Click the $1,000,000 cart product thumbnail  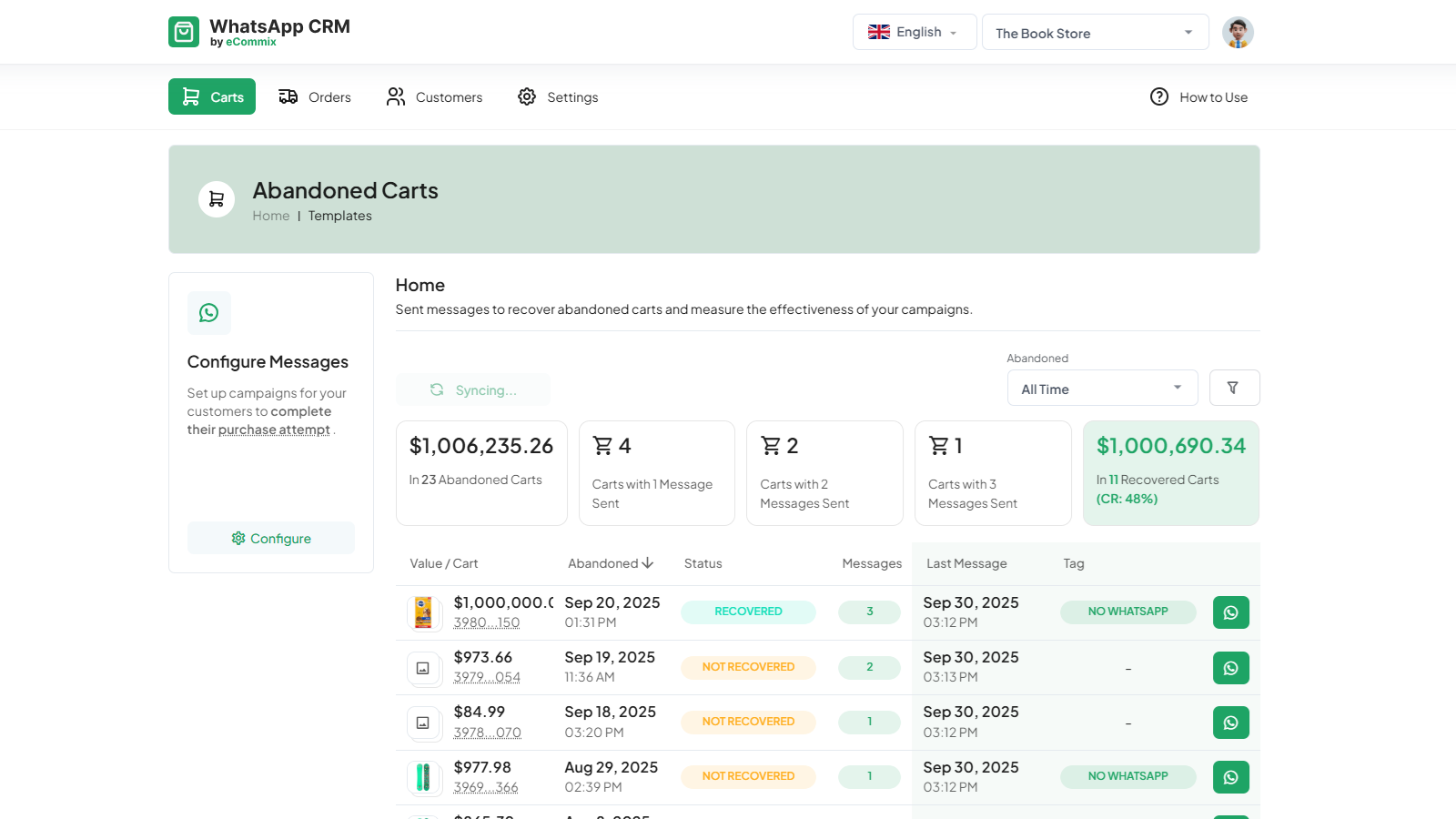point(423,612)
